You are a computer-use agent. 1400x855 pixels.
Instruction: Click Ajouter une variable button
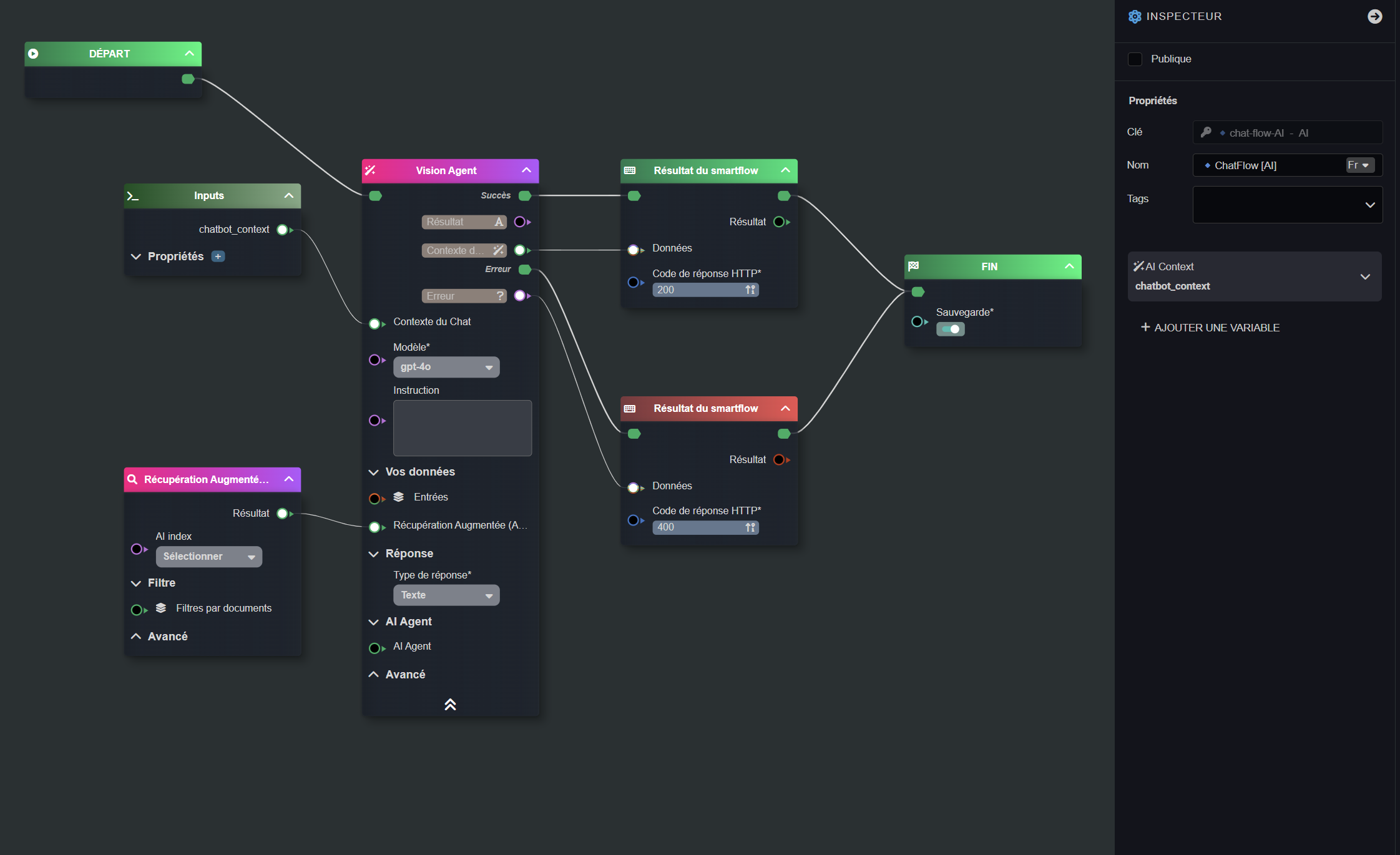pyautogui.click(x=1210, y=328)
